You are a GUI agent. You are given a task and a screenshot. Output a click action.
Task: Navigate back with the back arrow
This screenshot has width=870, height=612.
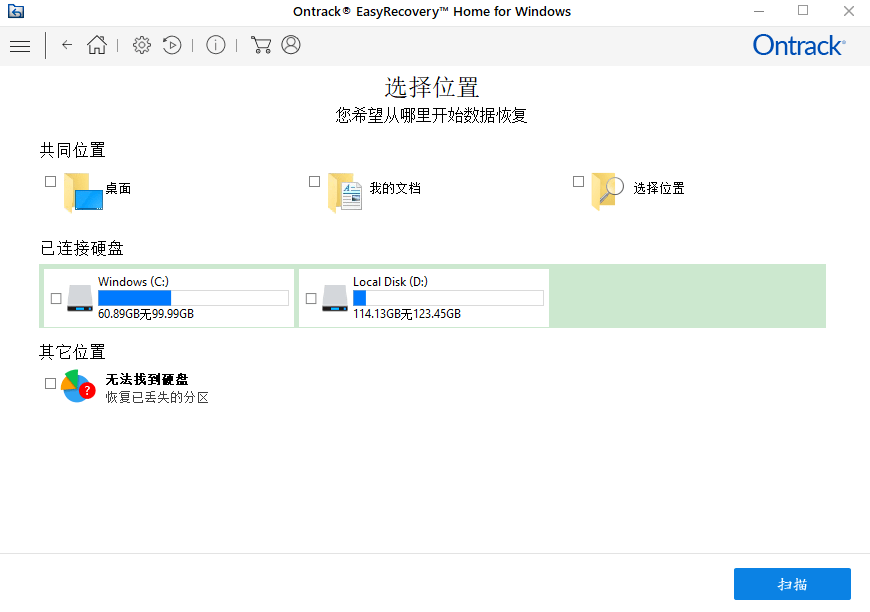coord(66,45)
